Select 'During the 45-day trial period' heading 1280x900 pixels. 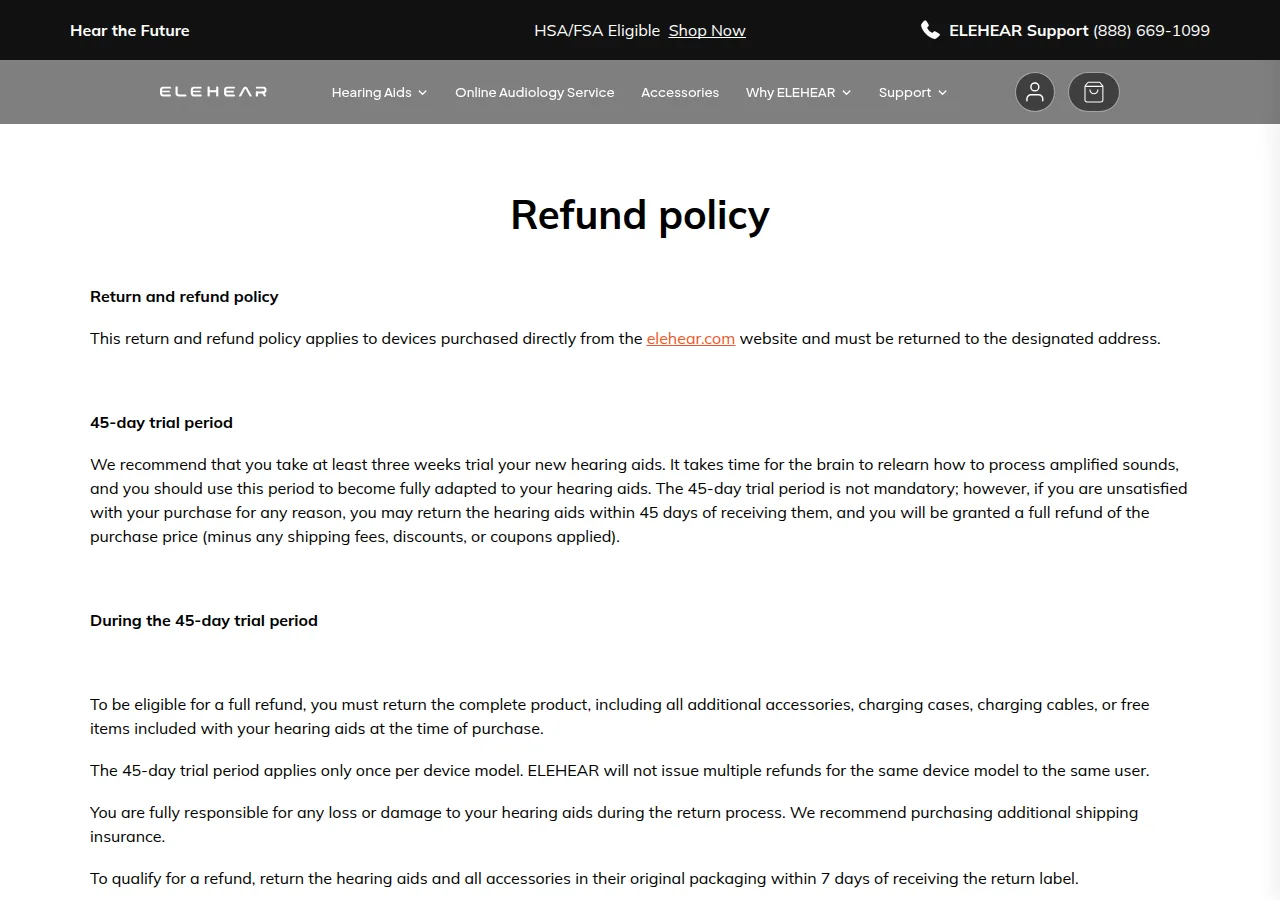tap(204, 620)
